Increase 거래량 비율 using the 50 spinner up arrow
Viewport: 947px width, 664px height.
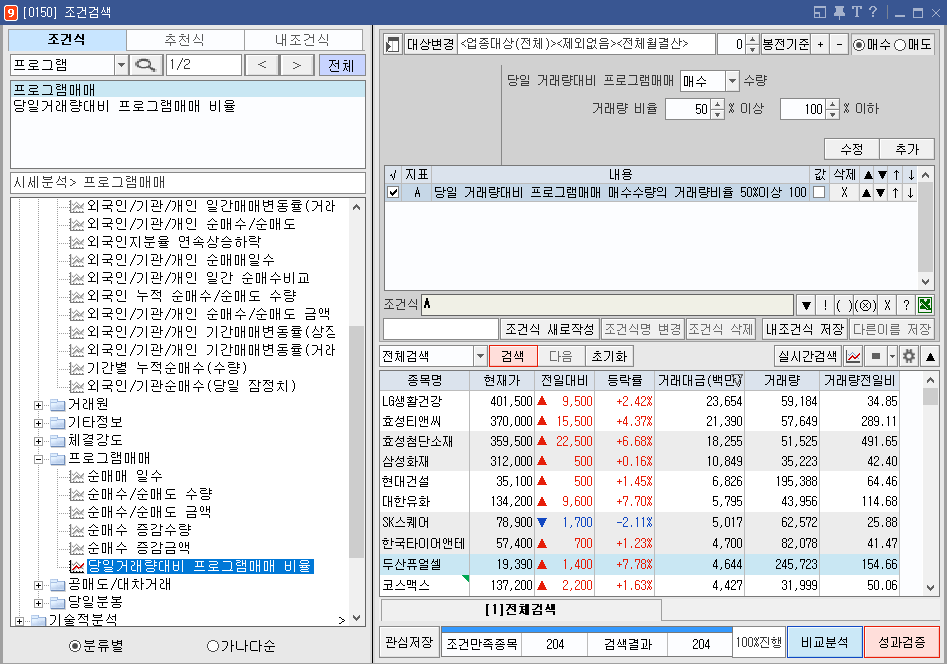tap(719, 105)
